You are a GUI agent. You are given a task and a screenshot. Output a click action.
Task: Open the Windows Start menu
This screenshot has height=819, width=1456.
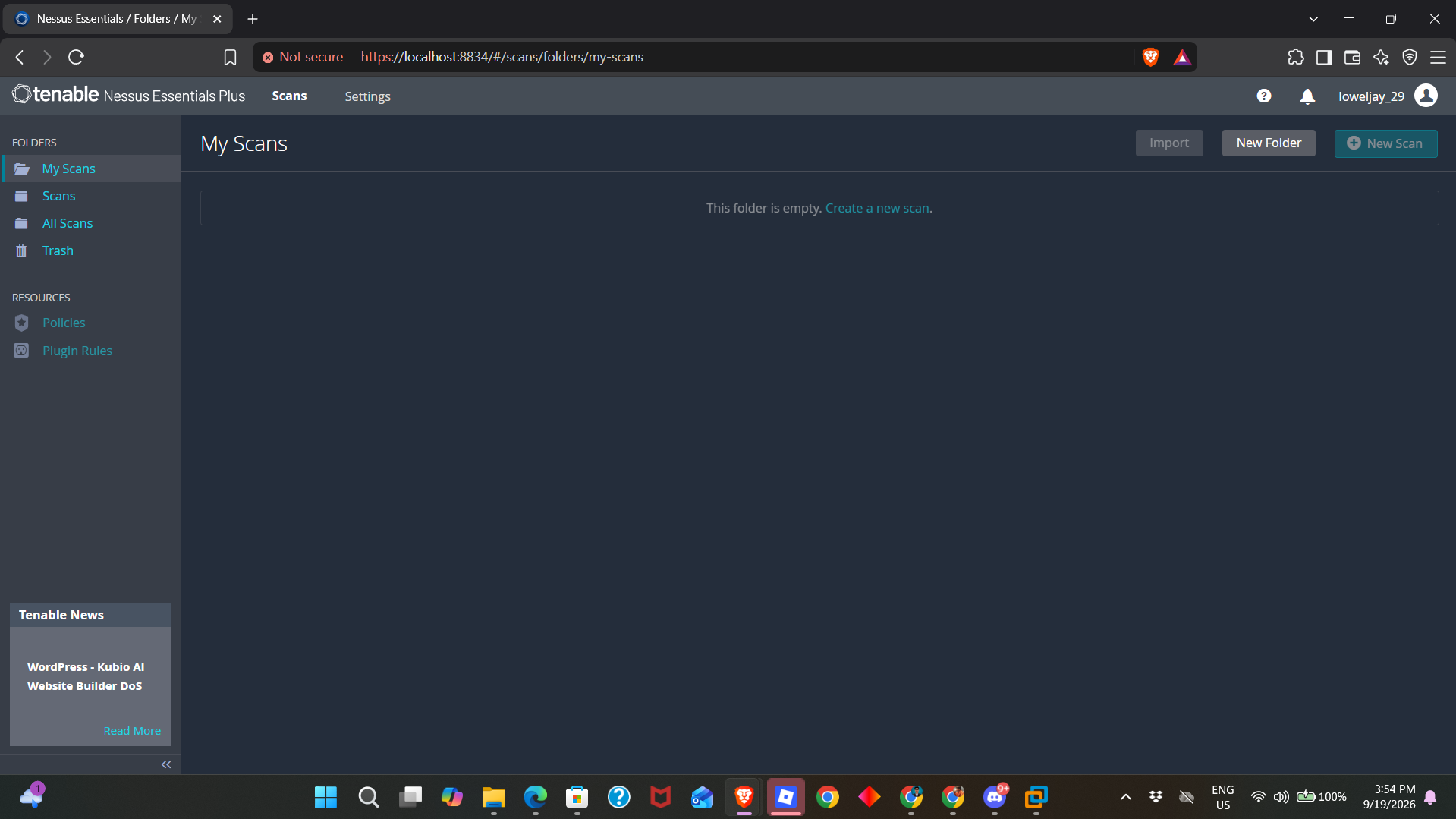coord(325,797)
